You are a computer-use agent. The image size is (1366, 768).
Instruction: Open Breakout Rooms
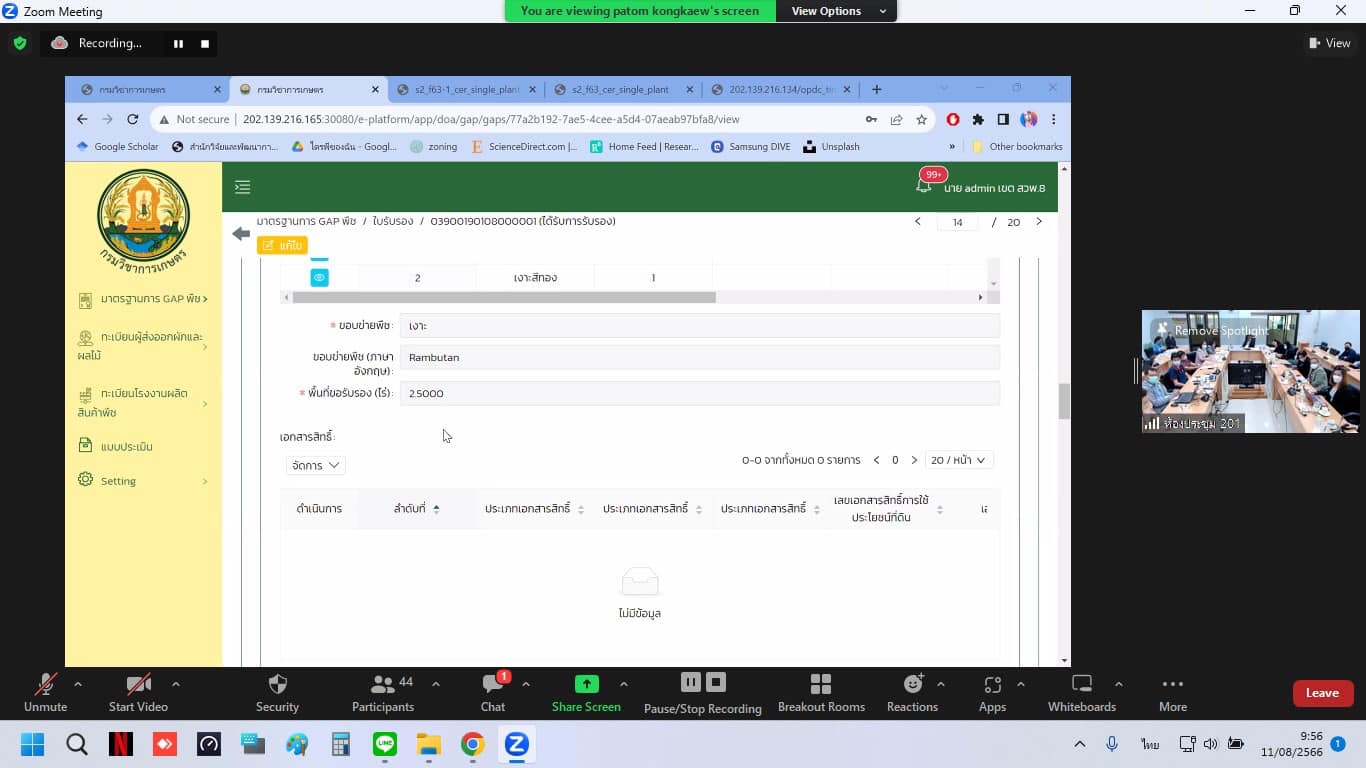820,685
